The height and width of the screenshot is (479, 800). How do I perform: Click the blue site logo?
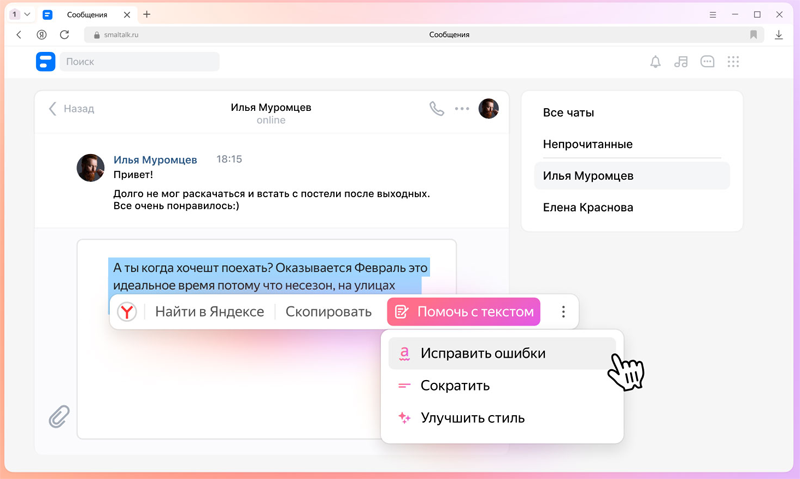pos(45,62)
